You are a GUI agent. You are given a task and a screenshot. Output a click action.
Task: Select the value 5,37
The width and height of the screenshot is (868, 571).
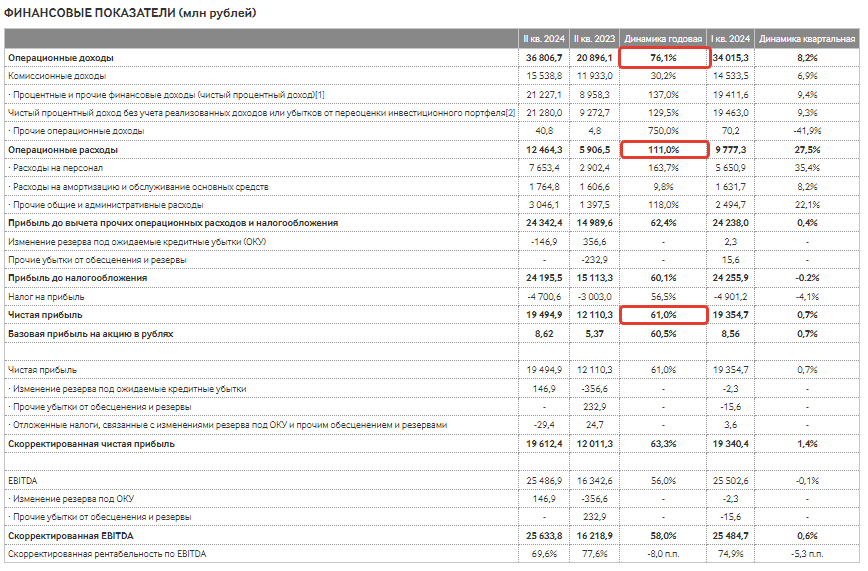[595, 334]
